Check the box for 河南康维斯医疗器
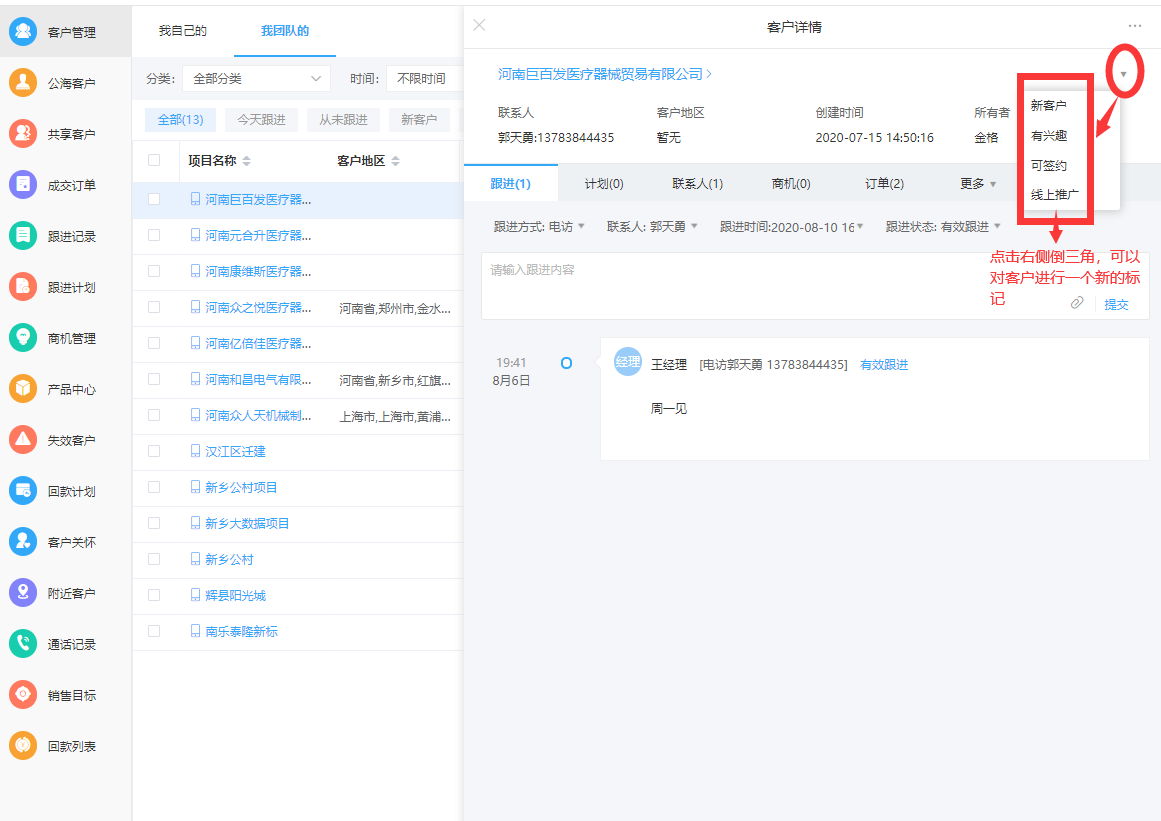This screenshot has width=1161, height=821. [154, 271]
